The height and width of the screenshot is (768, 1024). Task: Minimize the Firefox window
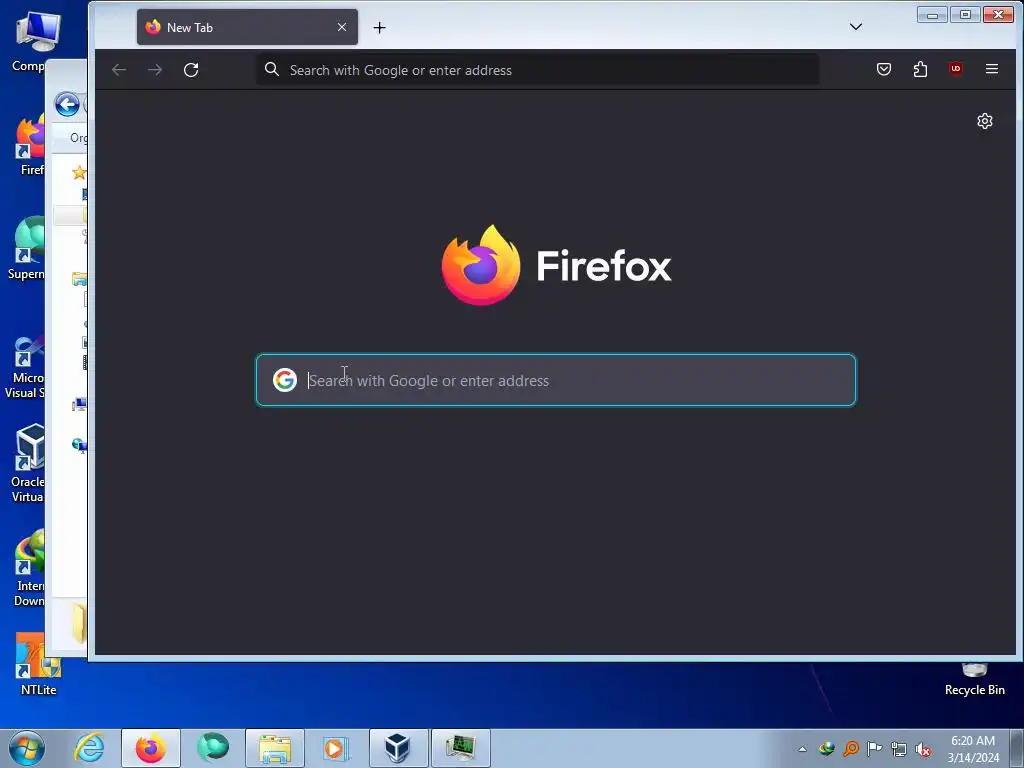[x=932, y=14]
